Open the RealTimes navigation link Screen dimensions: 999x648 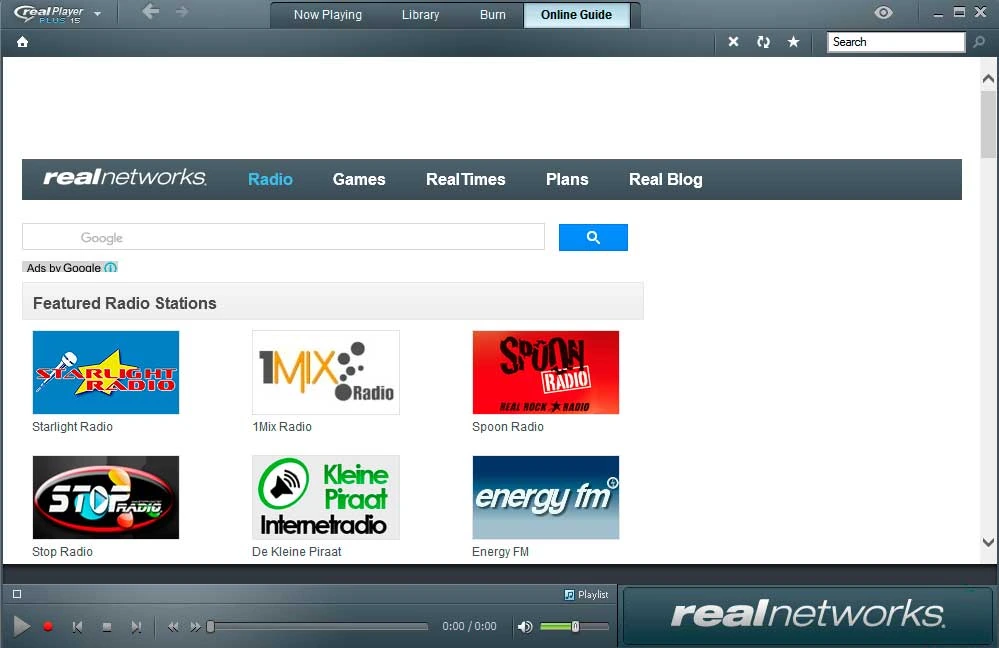pos(466,180)
